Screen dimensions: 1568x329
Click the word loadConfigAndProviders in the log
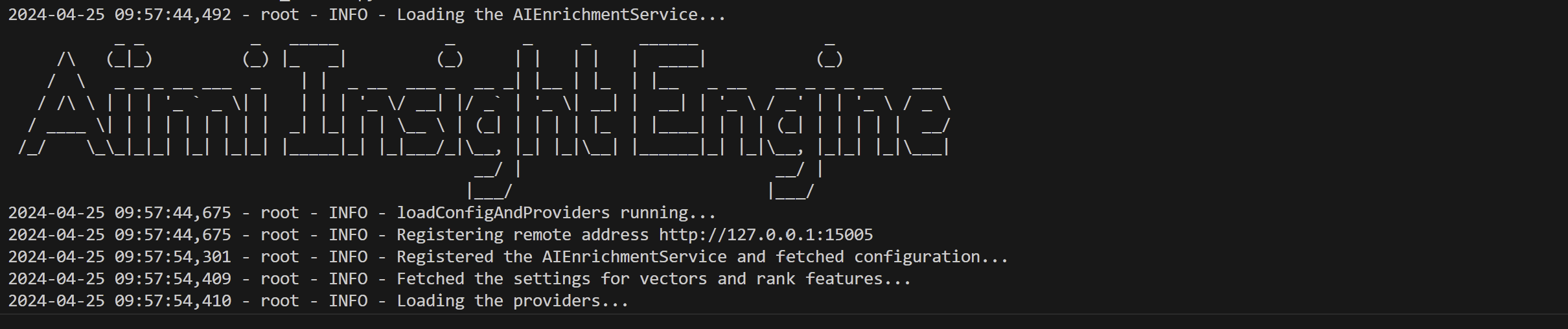[503, 212]
